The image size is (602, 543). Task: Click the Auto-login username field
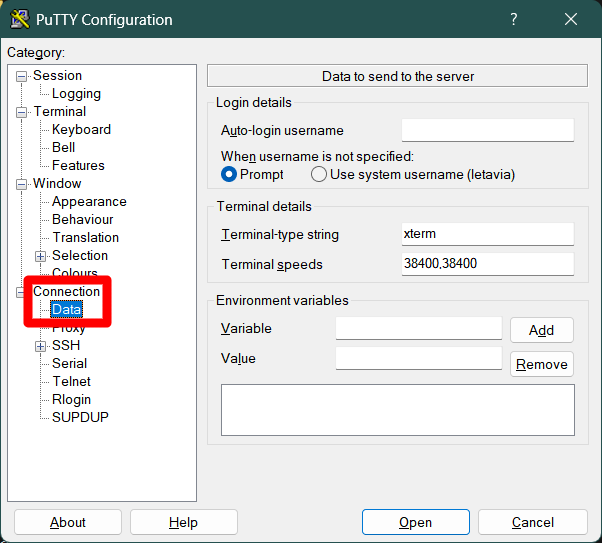[x=488, y=130]
